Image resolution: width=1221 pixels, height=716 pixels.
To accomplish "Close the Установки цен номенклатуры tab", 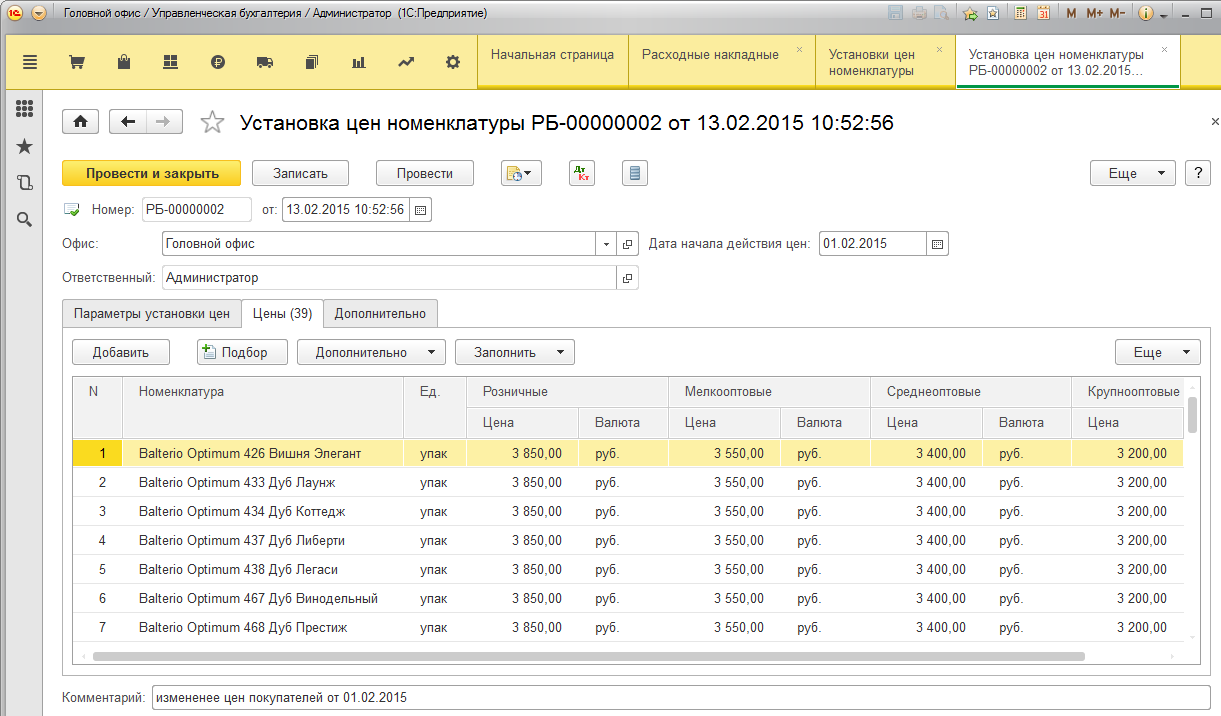I will (x=939, y=50).
